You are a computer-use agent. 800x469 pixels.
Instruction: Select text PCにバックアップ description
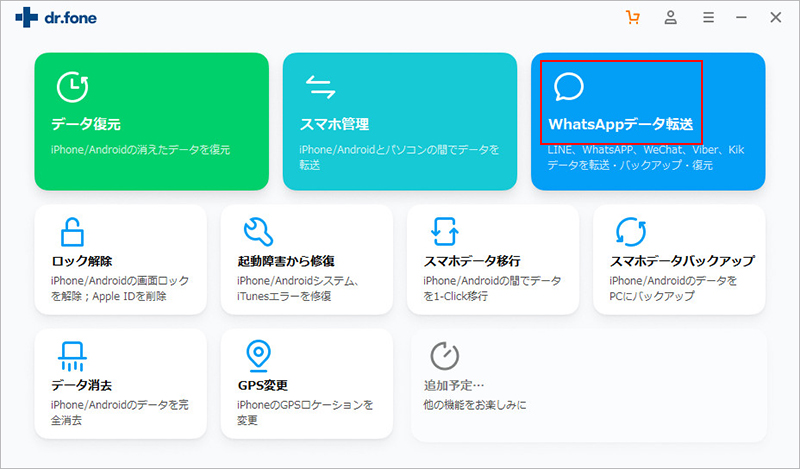pyautogui.click(x=652, y=296)
